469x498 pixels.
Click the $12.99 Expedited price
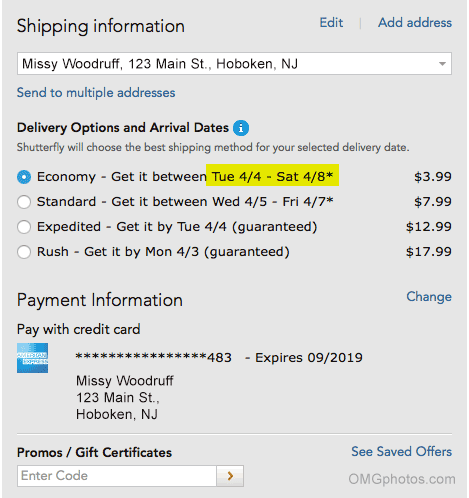(x=429, y=227)
